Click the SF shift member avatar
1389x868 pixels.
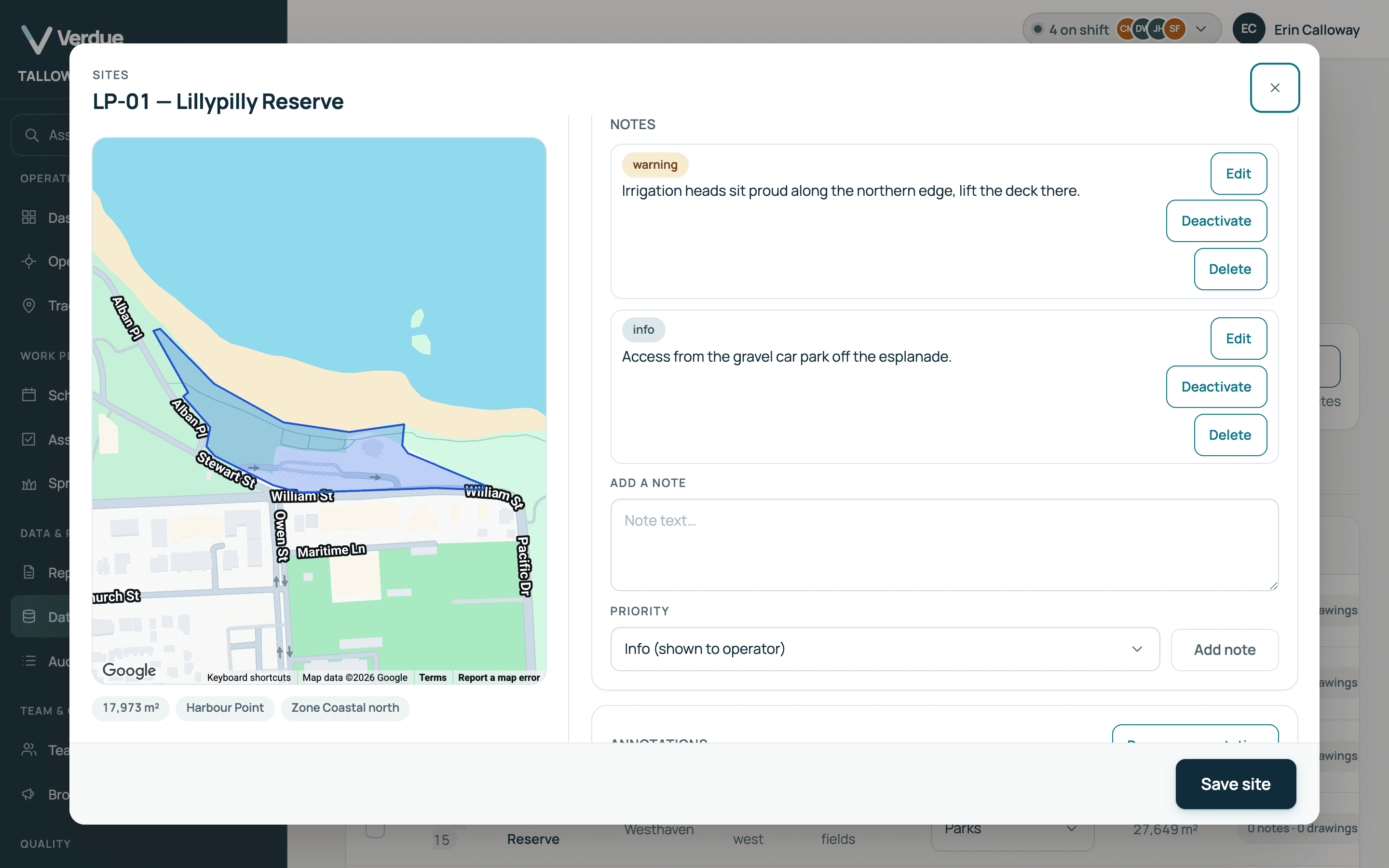(x=1174, y=29)
